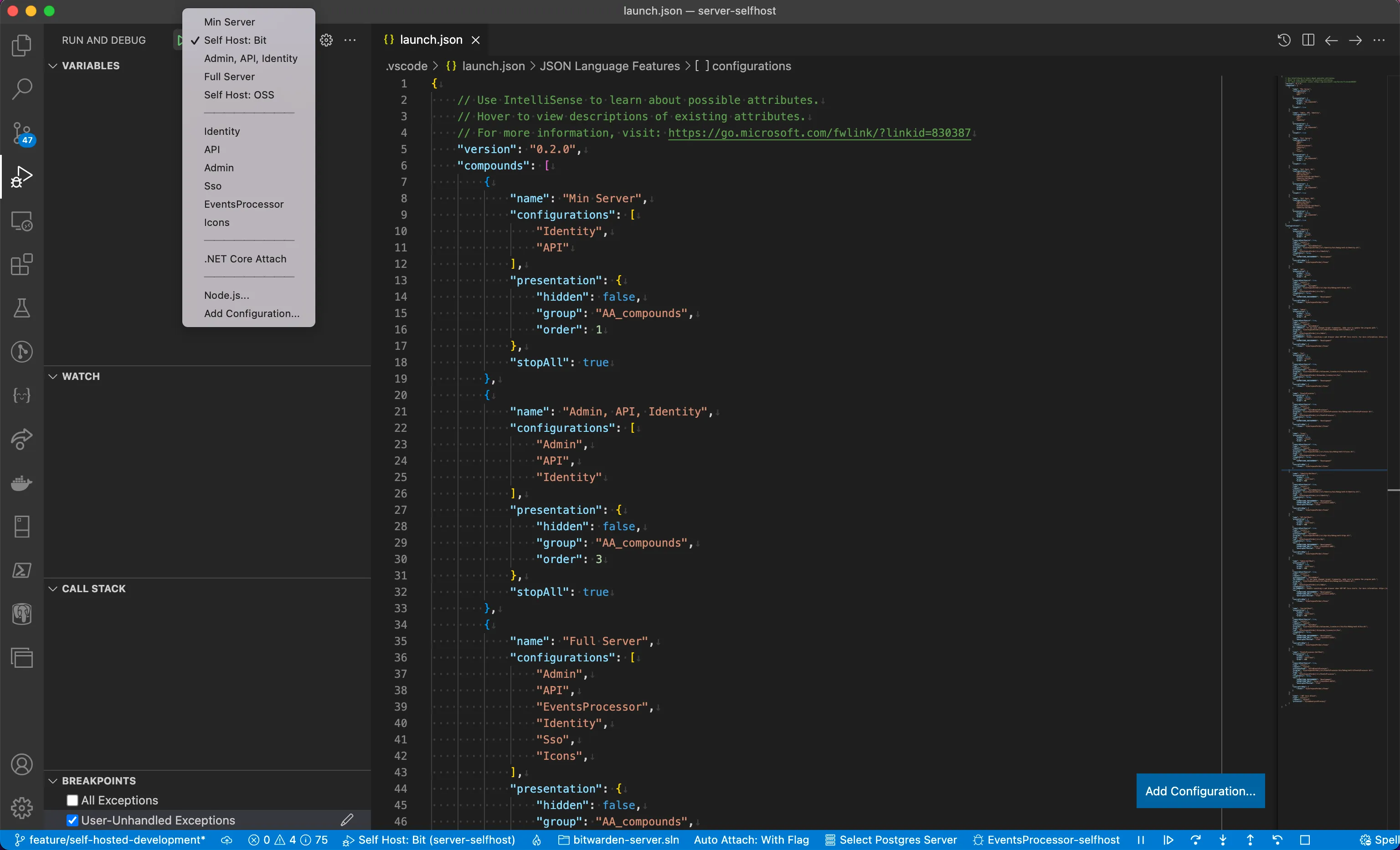Click the blue Add Configuration button
Image resolution: width=1400 pixels, height=850 pixels.
[1199, 790]
